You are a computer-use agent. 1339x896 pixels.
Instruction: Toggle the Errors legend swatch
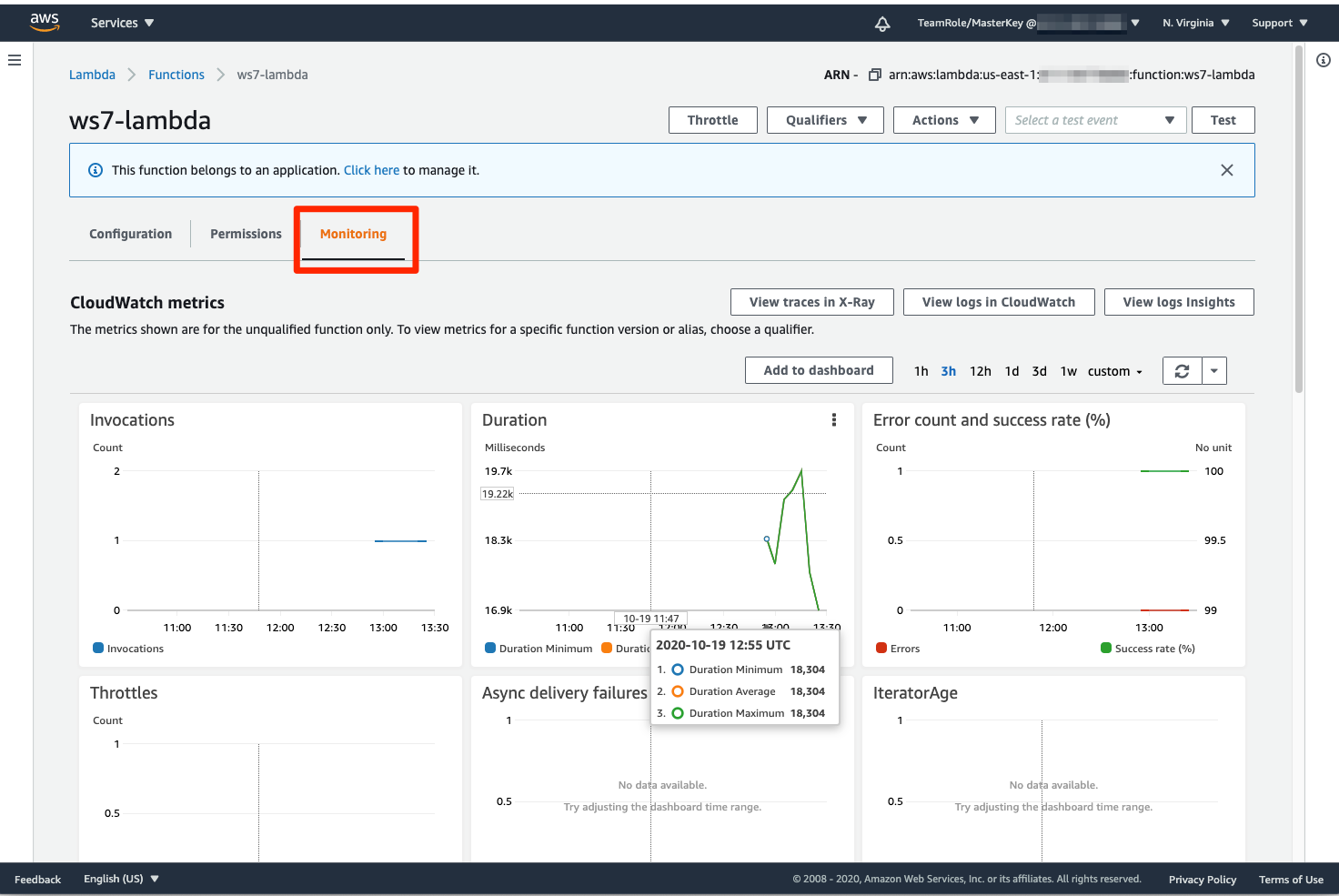click(x=881, y=649)
